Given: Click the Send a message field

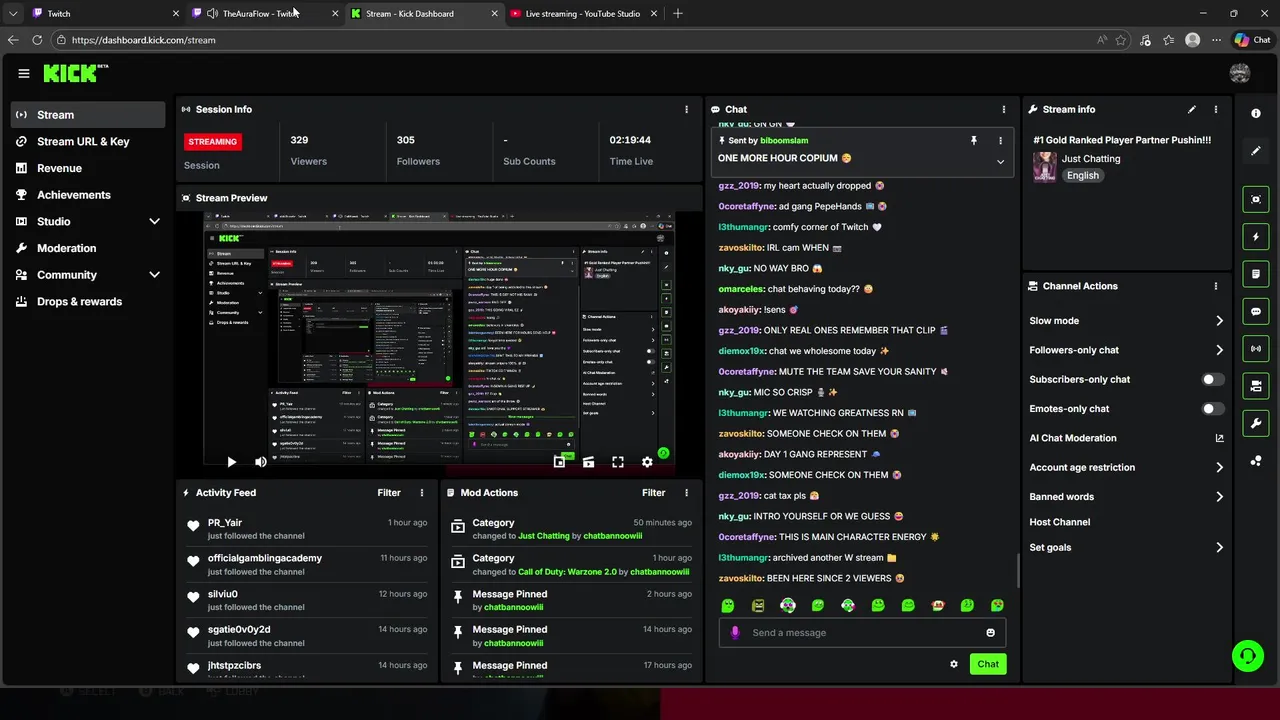Looking at the screenshot, I should tap(862, 632).
